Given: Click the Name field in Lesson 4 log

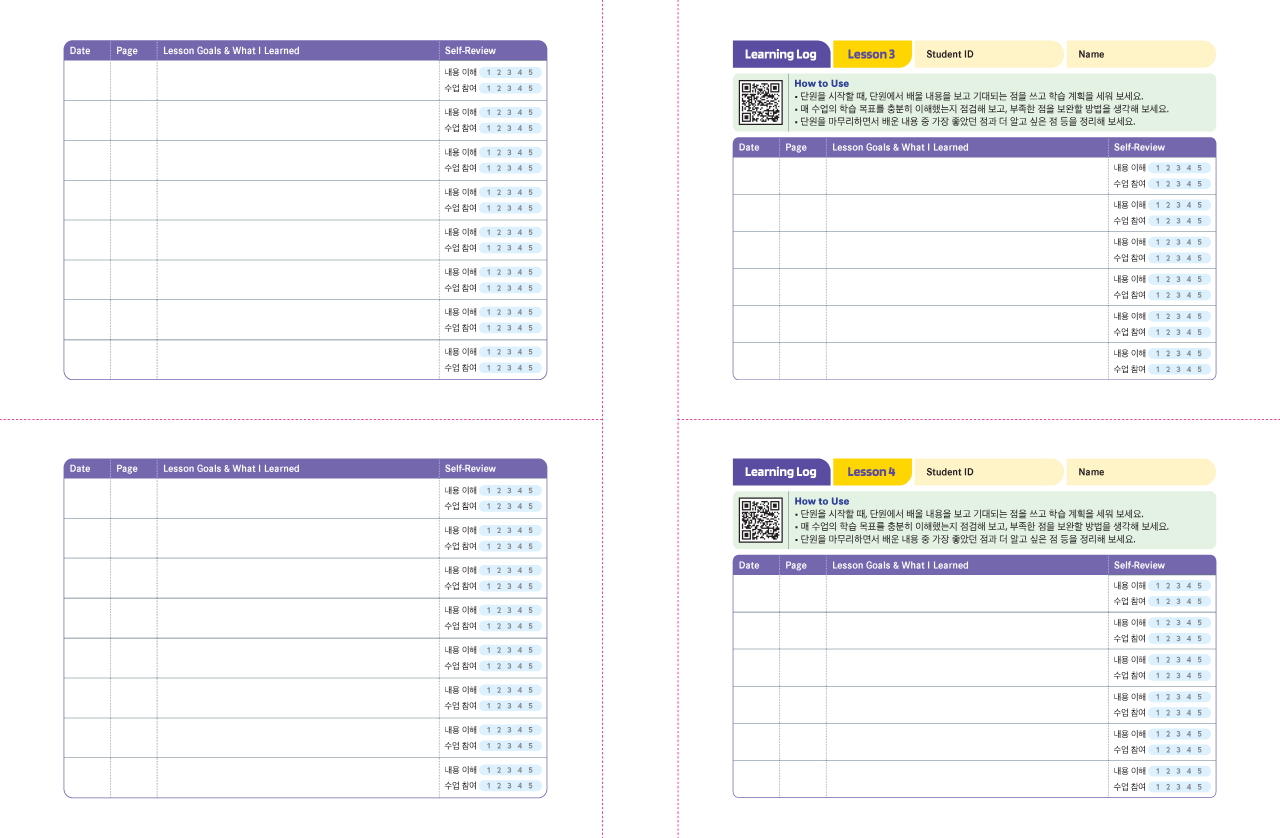Looking at the screenshot, I should point(1140,472).
